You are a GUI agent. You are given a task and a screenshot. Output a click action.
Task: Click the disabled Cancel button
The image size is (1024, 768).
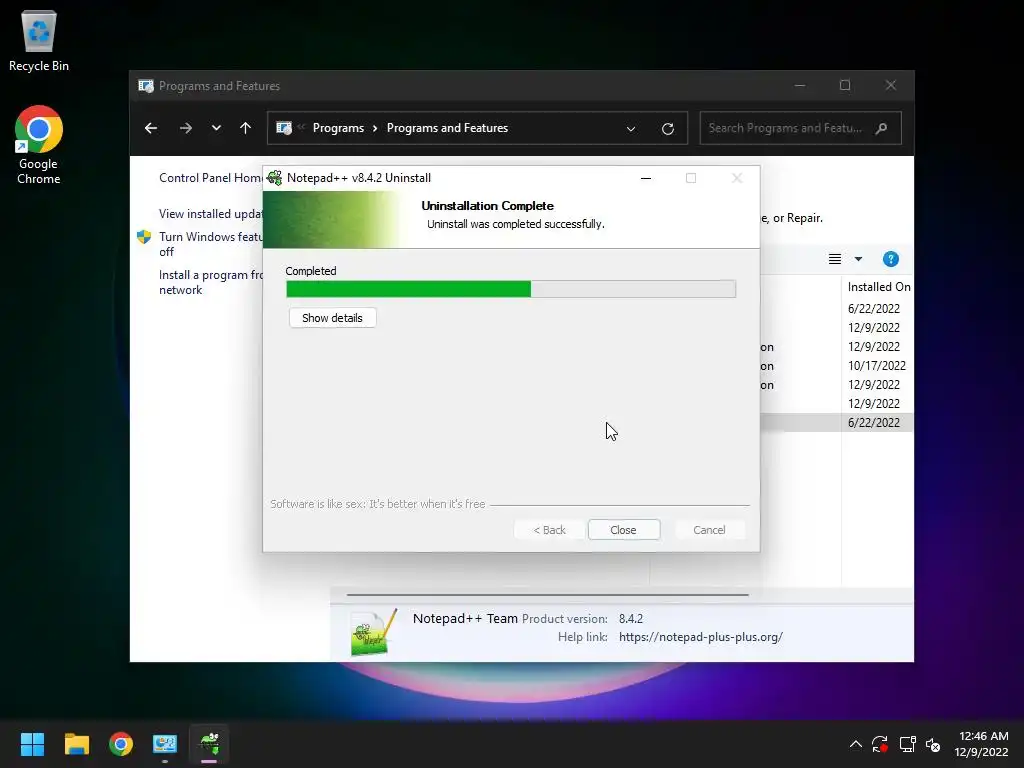coord(709,530)
